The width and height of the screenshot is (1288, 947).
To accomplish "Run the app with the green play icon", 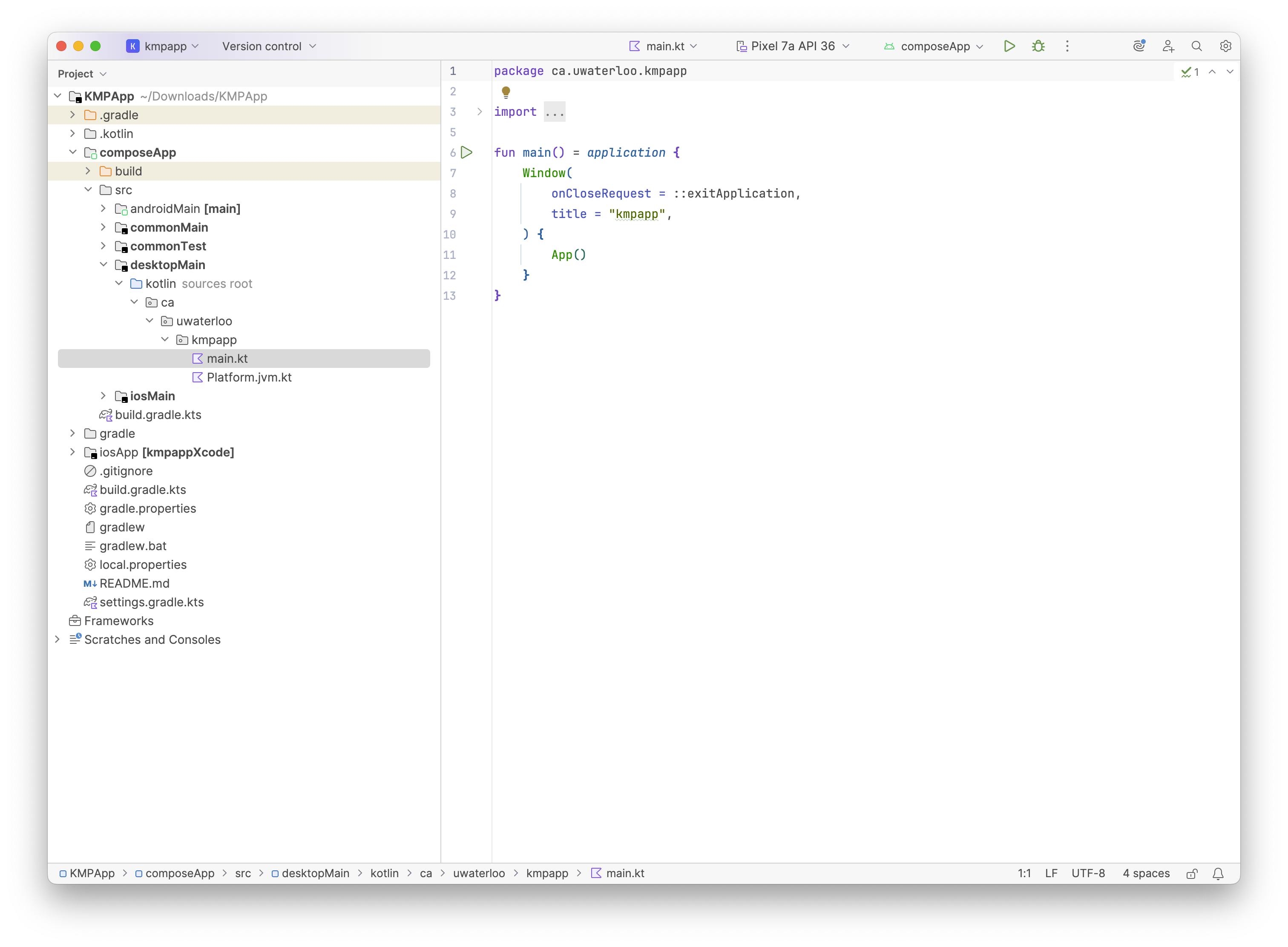I will [x=1010, y=46].
